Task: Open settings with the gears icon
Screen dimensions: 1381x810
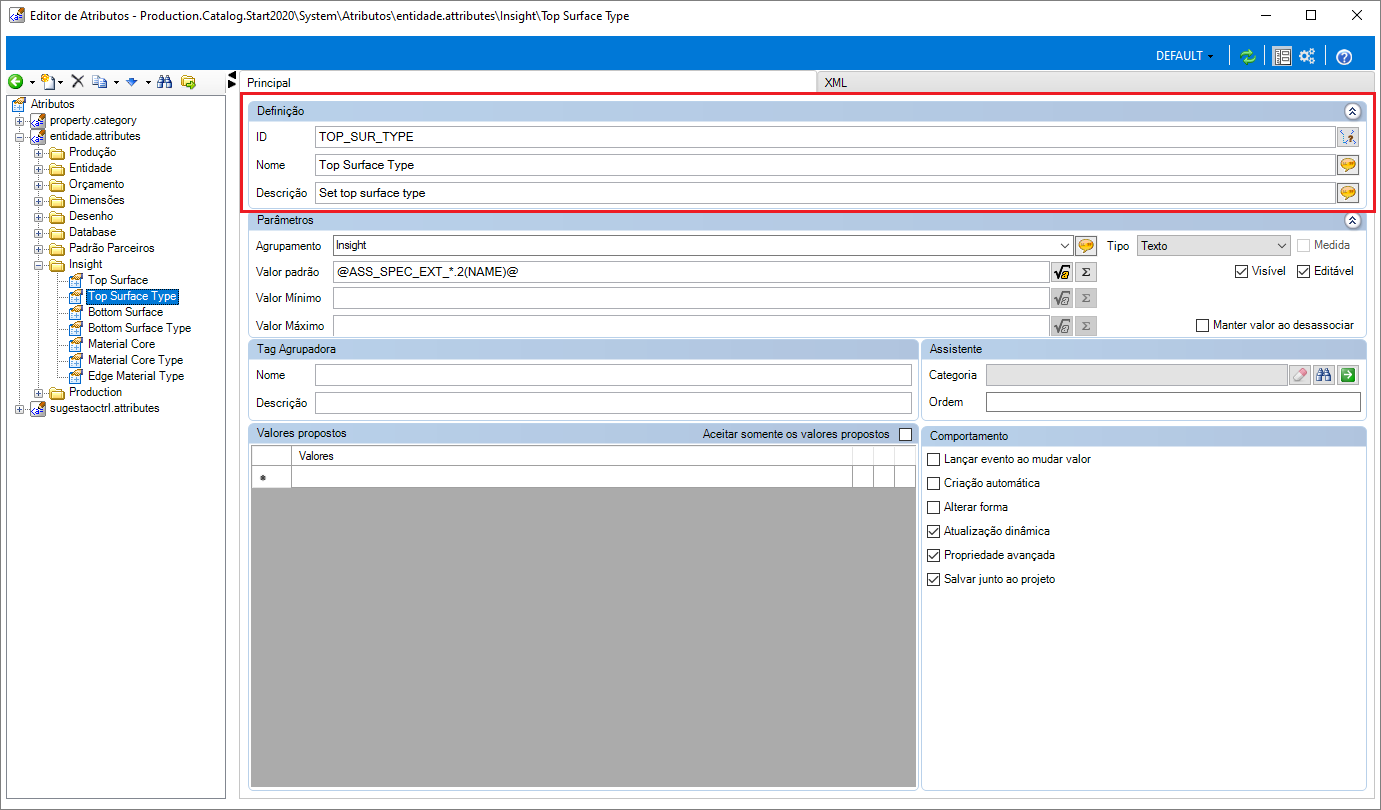Action: click(x=1307, y=56)
